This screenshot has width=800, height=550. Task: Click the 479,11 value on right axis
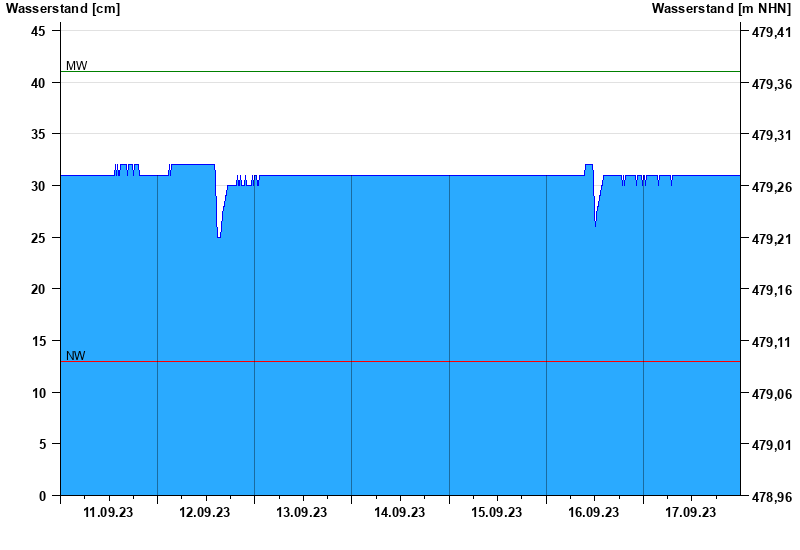[772, 342]
